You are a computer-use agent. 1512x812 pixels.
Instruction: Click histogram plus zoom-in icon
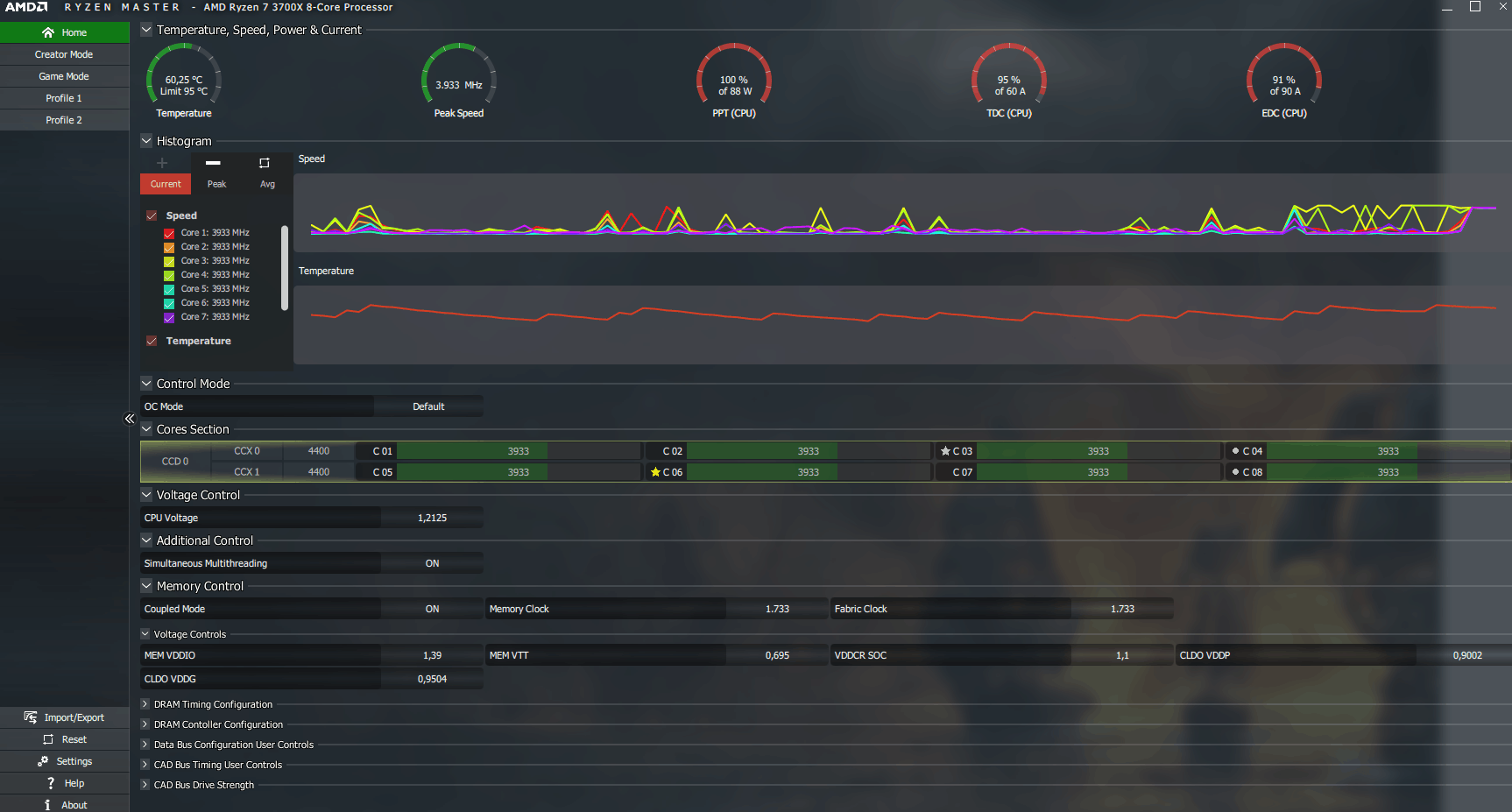162,163
